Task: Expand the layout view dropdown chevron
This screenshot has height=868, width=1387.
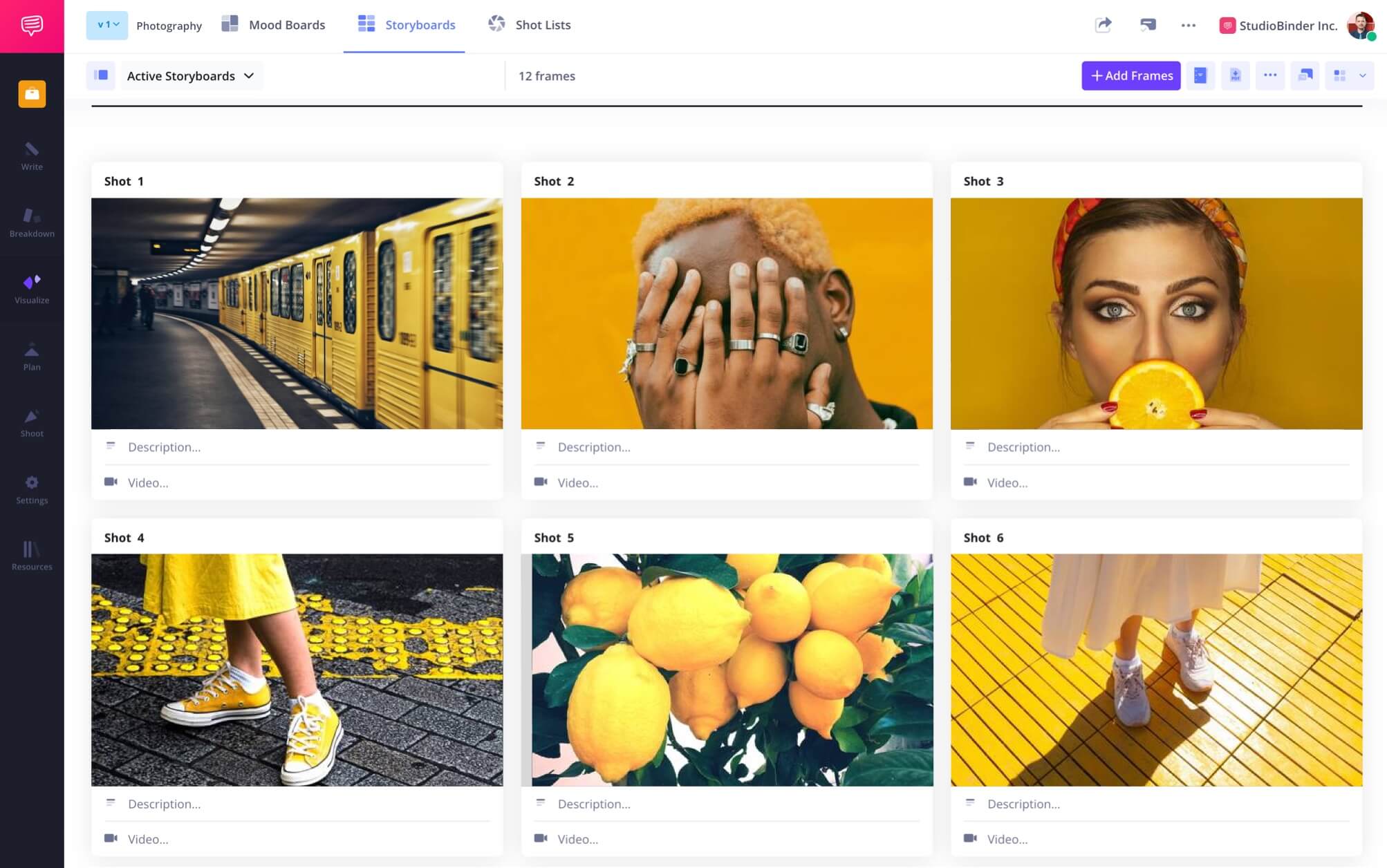Action: (1363, 75)
